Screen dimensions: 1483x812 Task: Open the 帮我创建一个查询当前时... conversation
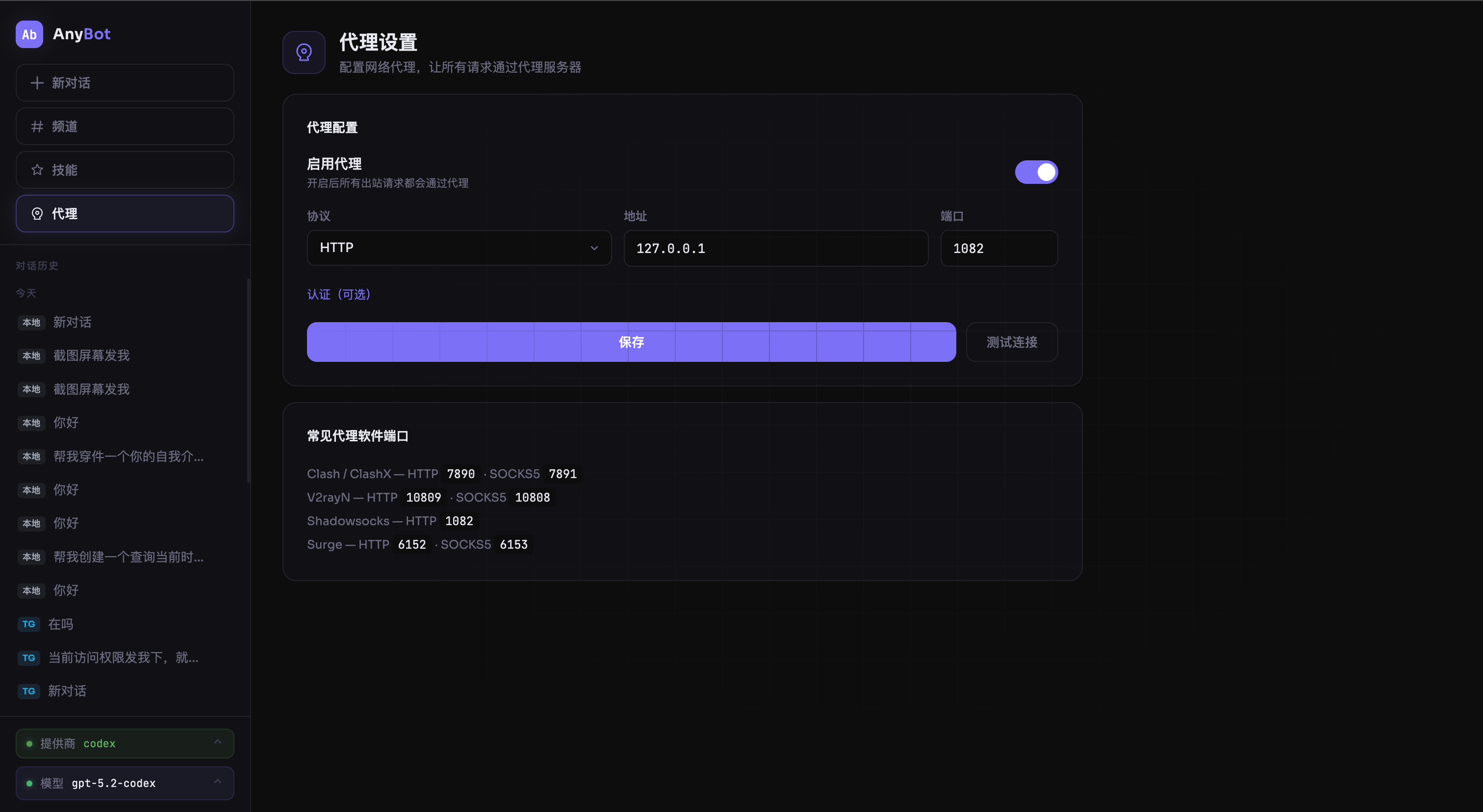coord(125,557)
